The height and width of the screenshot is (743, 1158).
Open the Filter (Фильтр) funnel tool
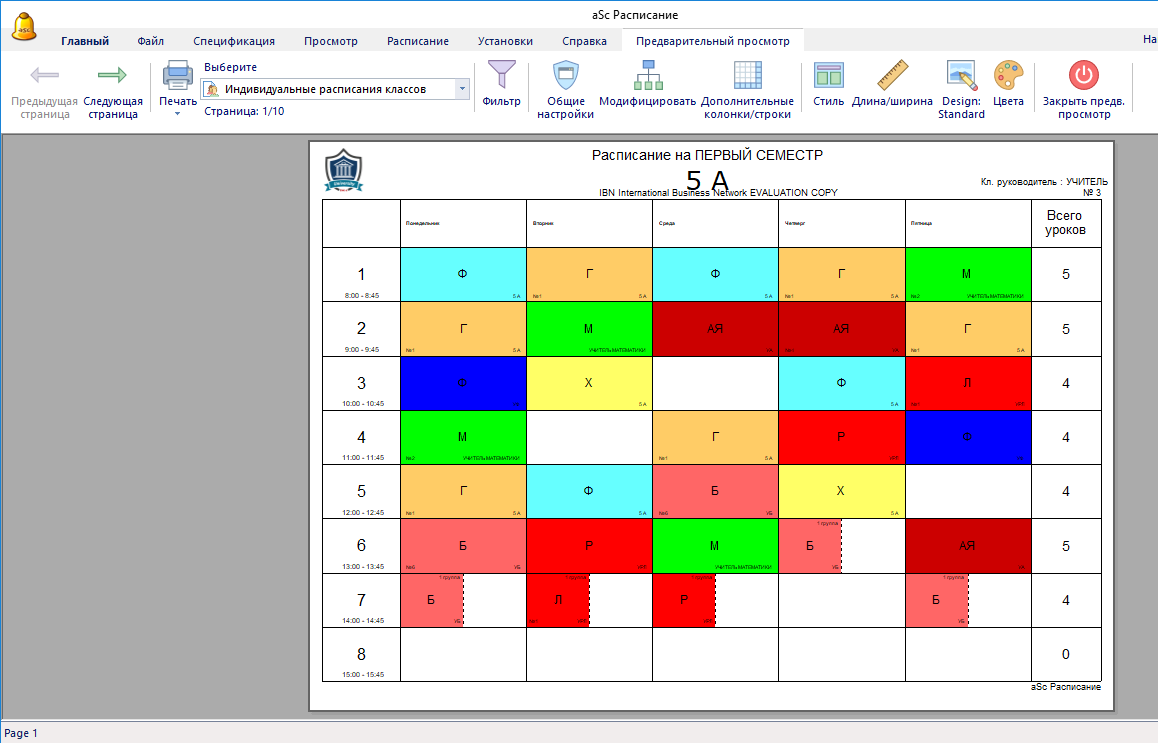[501, 76]
